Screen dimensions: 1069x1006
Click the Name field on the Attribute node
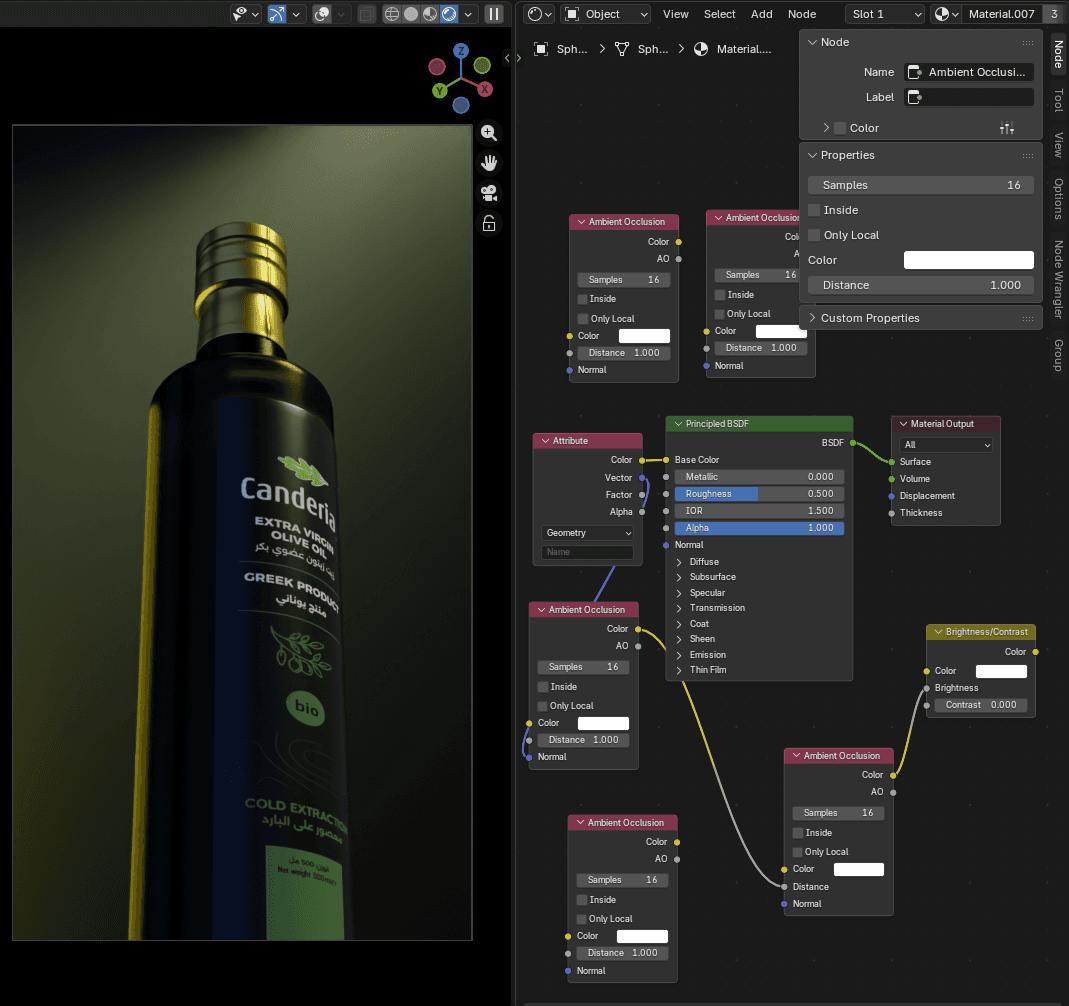tap(588, 552)
